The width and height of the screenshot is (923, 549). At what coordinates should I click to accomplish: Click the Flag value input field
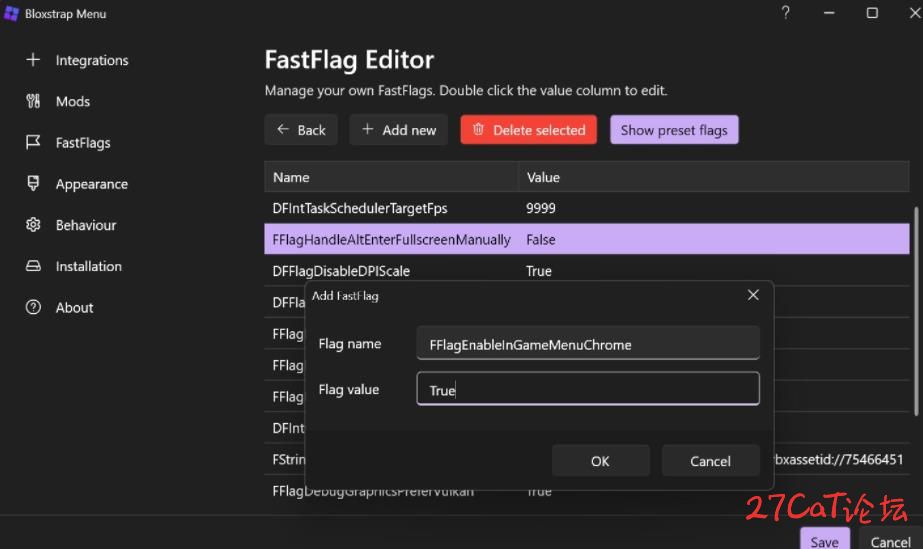[x=588, y=389]
